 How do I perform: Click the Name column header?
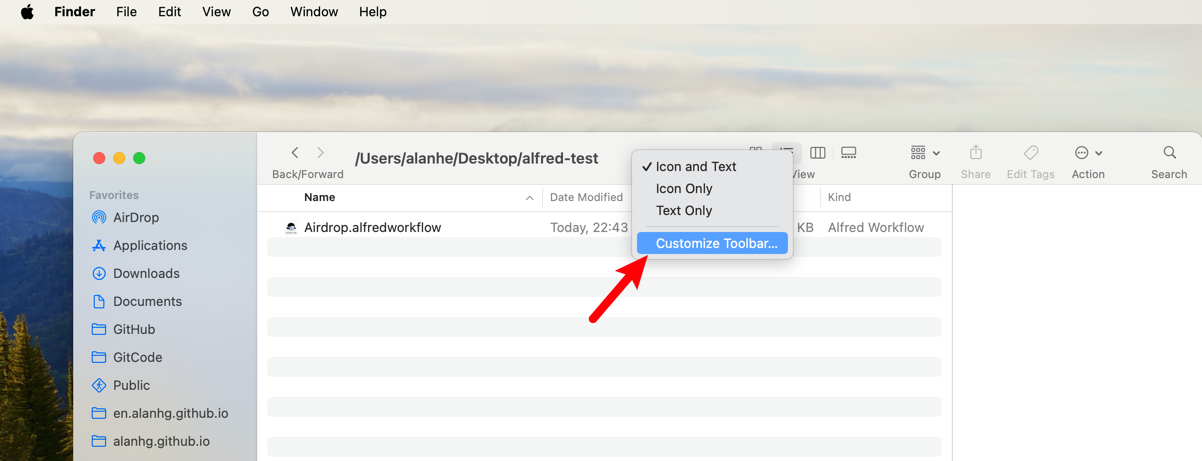click(320, 198)
